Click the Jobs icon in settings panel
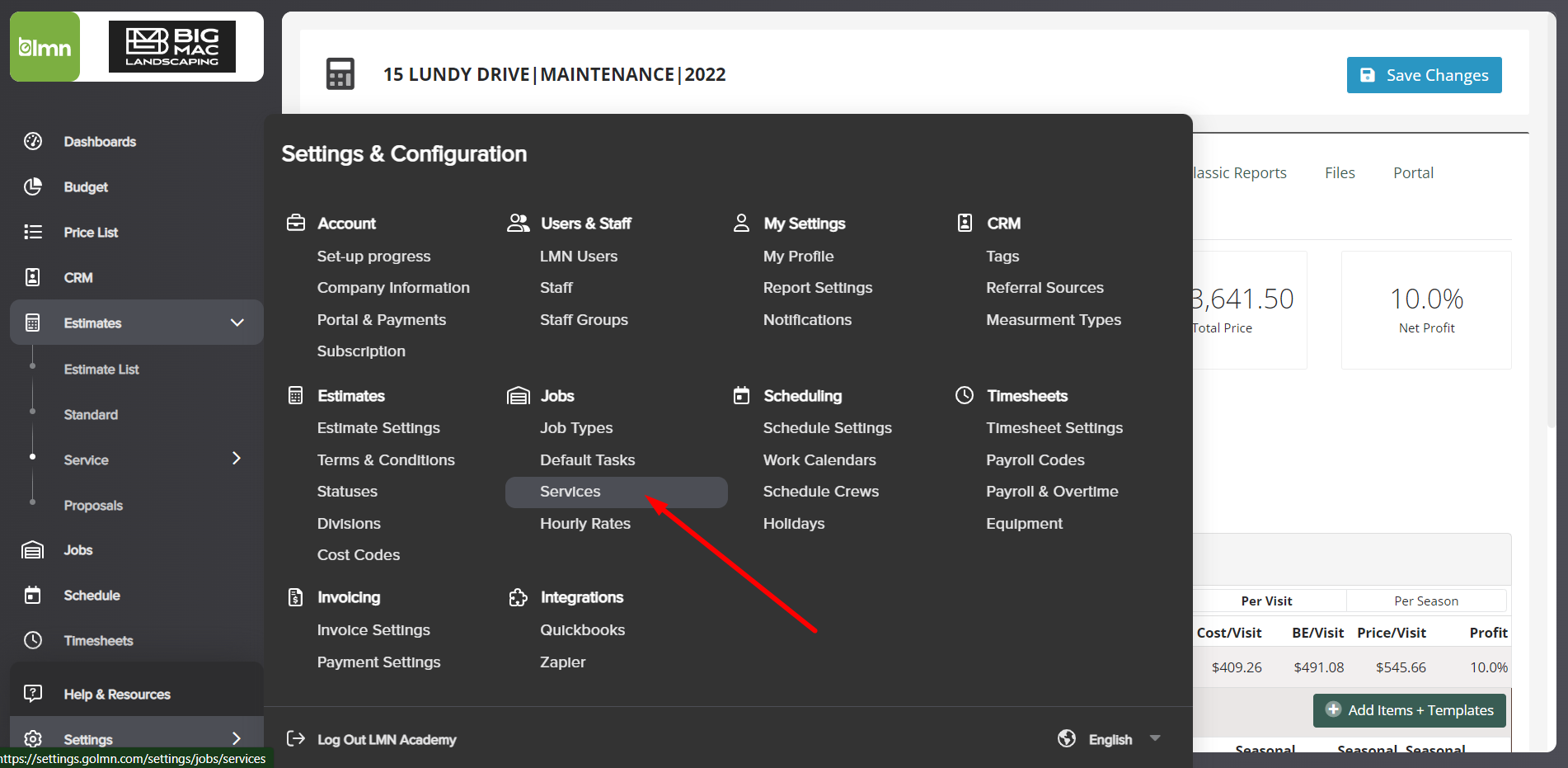This screenshot has width=1568, height=768. (x=519, y=395)
